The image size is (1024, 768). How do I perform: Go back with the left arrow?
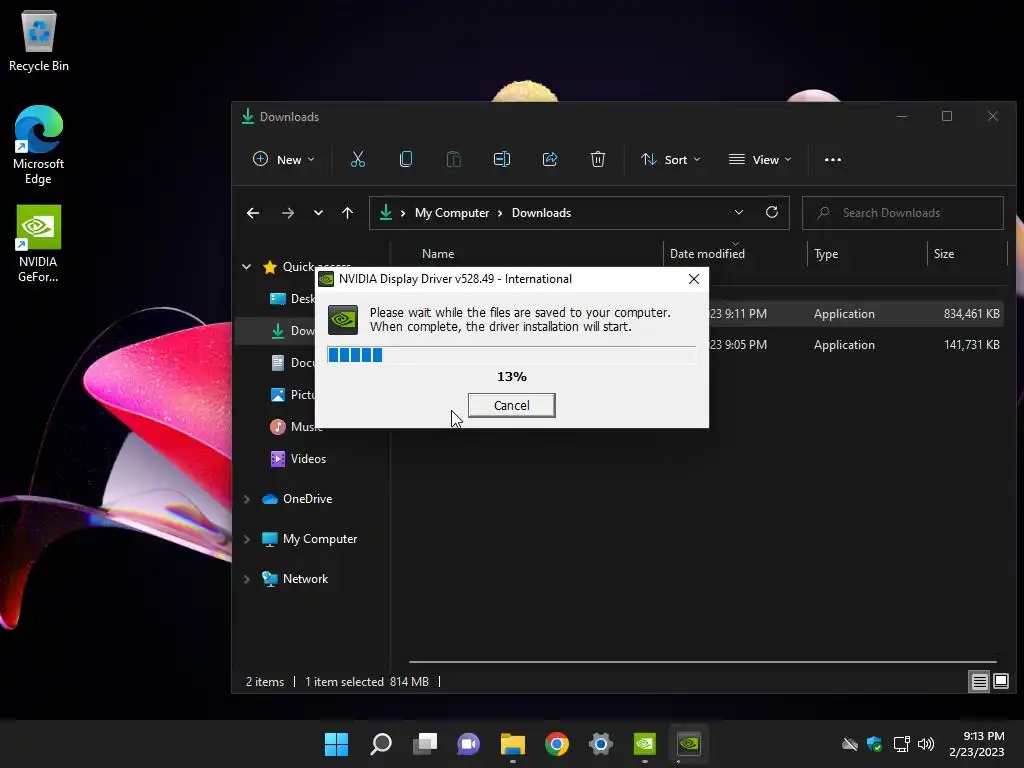tap(253, 213)
